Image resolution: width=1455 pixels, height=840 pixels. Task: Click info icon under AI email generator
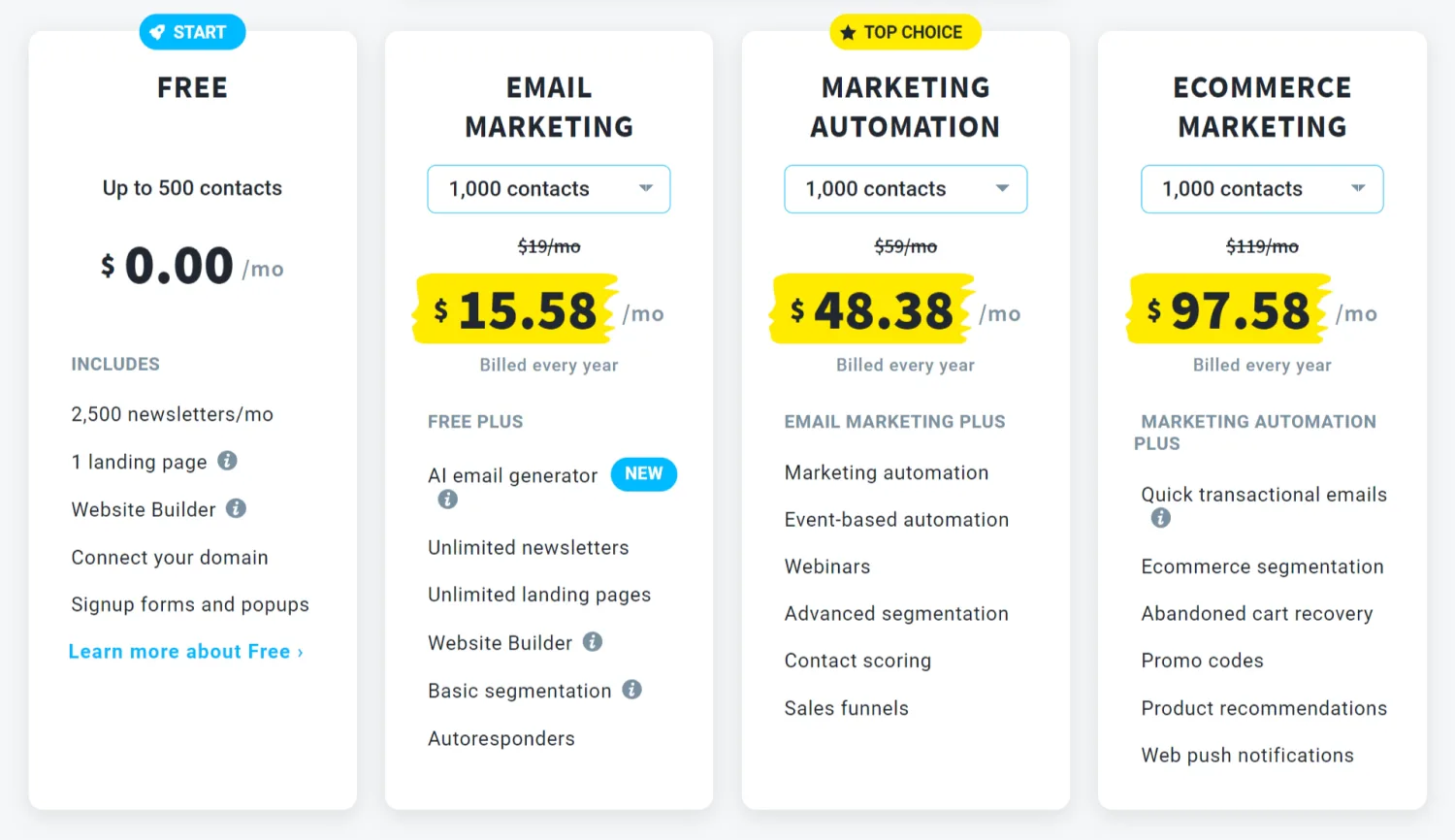click(x=447, y=500)
